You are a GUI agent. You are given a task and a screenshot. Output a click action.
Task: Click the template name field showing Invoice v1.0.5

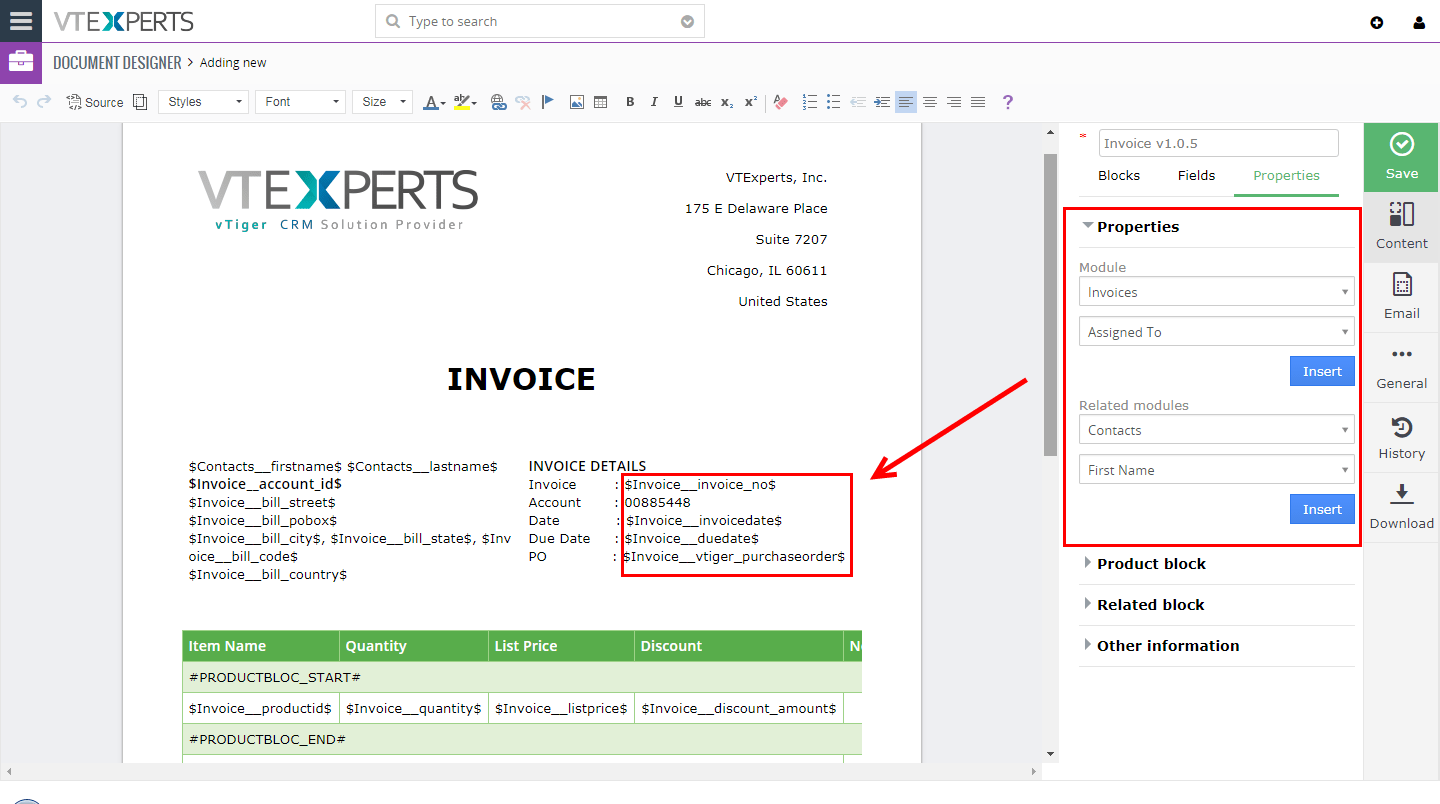[1218, 143]
